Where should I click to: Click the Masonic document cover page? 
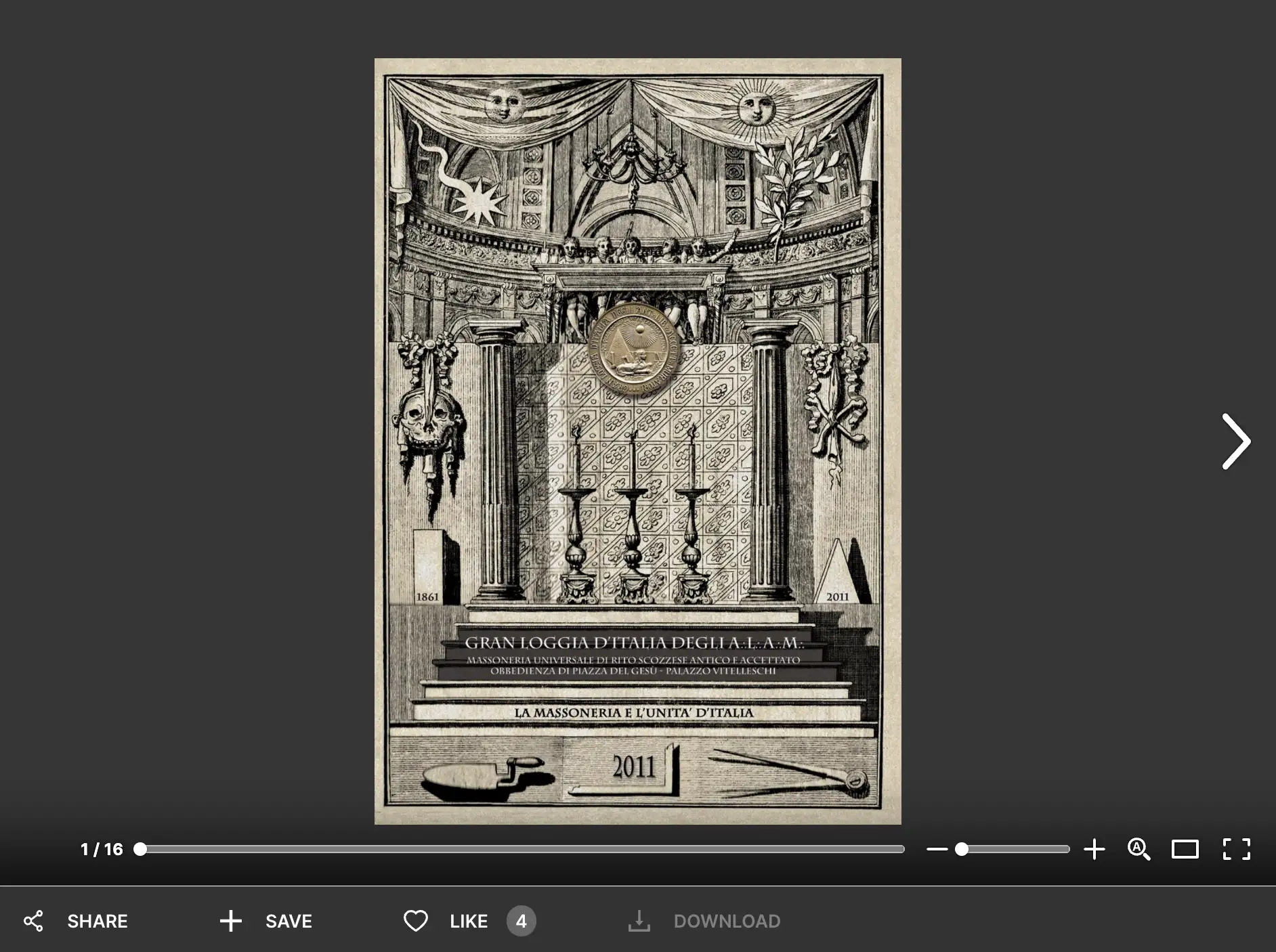(x=637, y=441)
